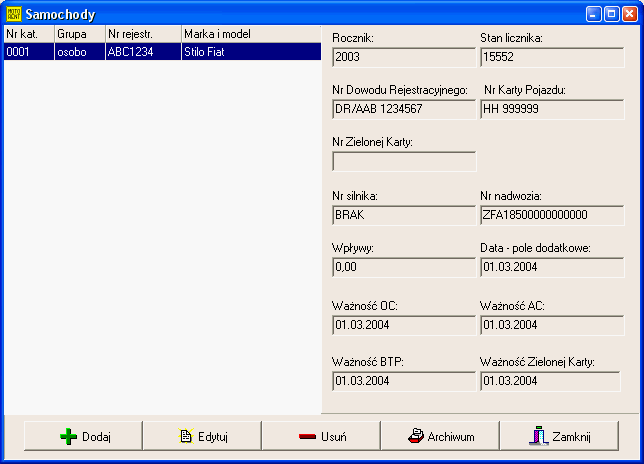Click the printer icon on Archiwum
This screenshot has height=464, width=644.
point(415,437)
